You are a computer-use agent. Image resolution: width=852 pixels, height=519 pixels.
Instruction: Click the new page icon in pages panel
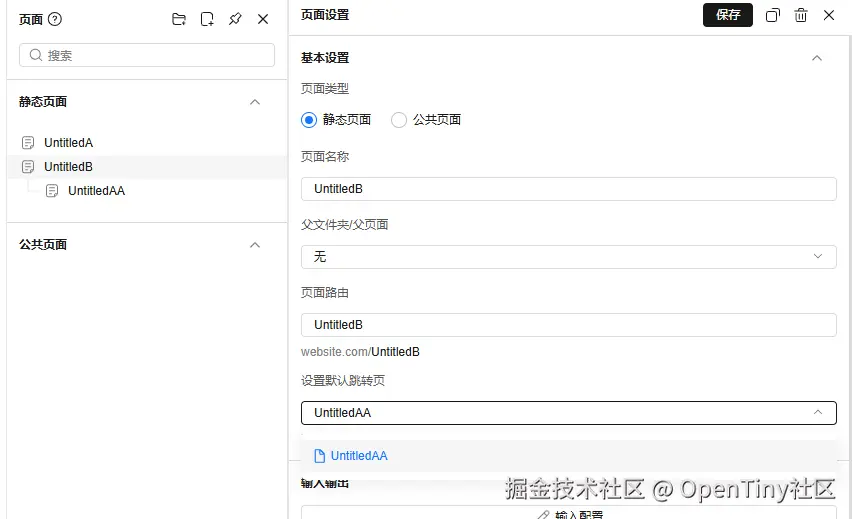point(207,20)
